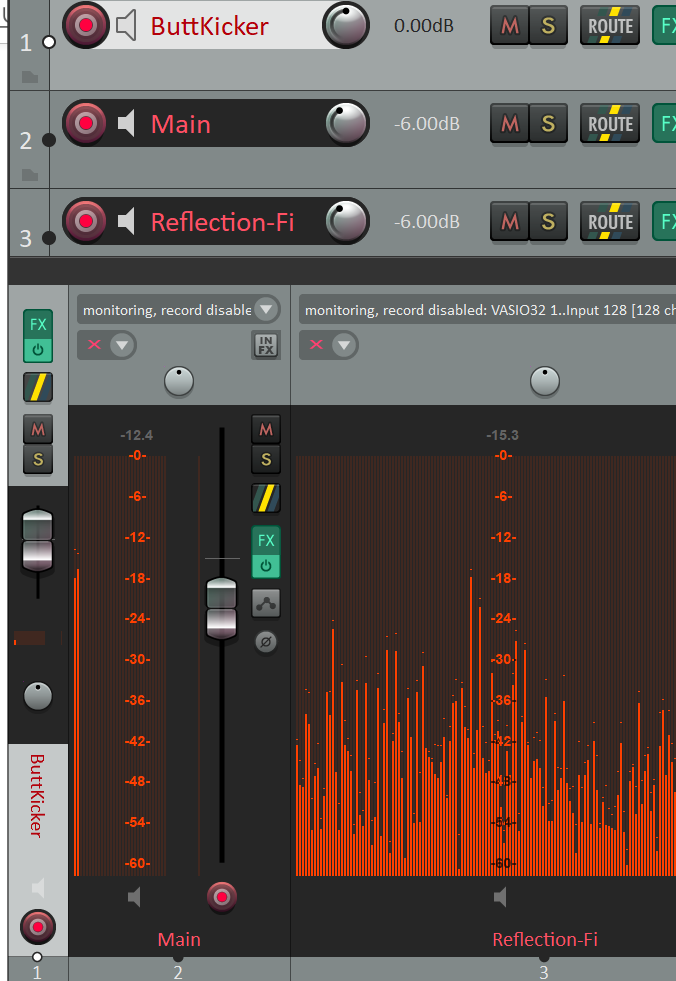Toggle phase invert on Main strip
676x981 pixels.
pyautogui.click(x=265, y=642)
